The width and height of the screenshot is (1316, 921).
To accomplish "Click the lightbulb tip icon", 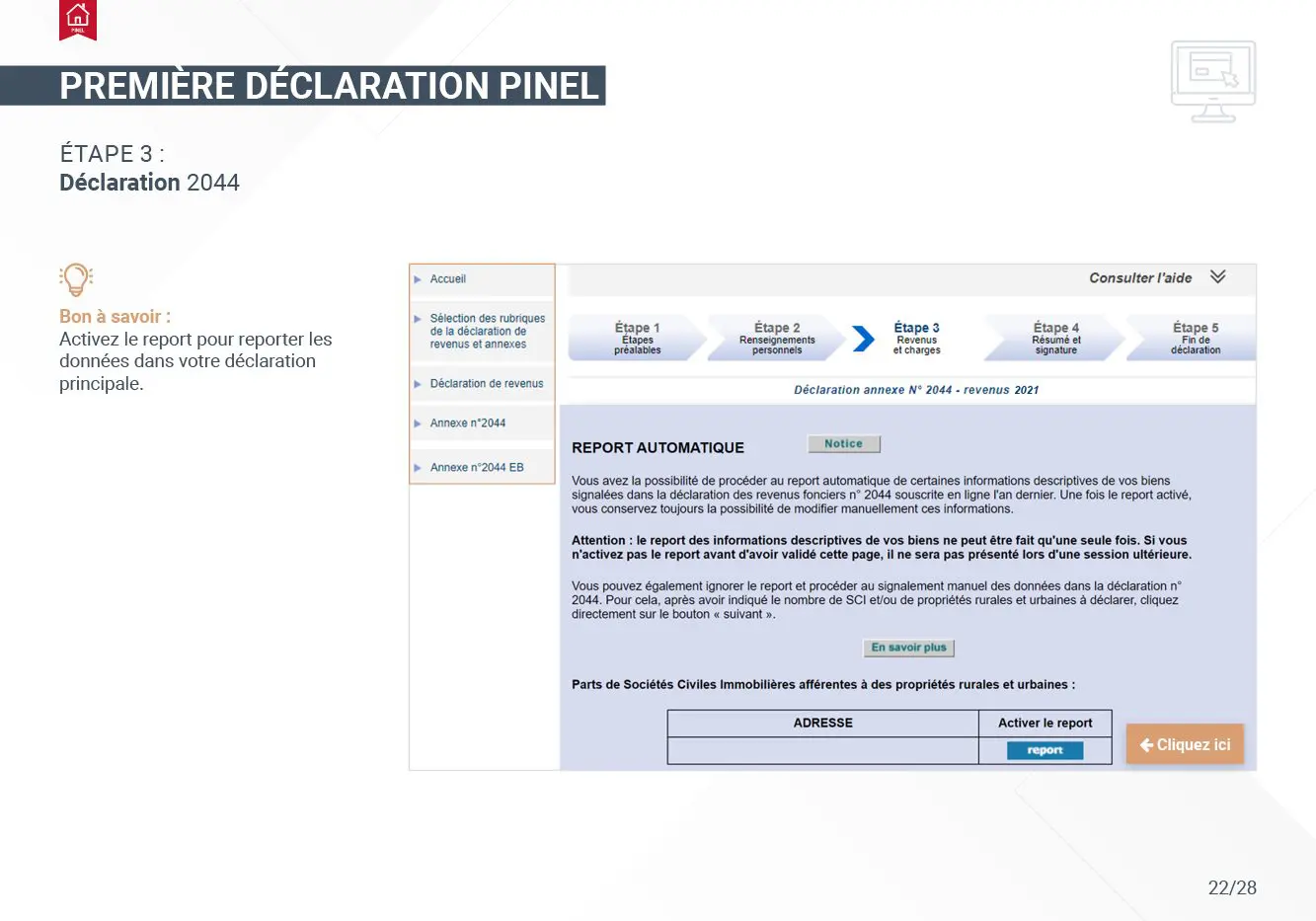I will point(76,279).
